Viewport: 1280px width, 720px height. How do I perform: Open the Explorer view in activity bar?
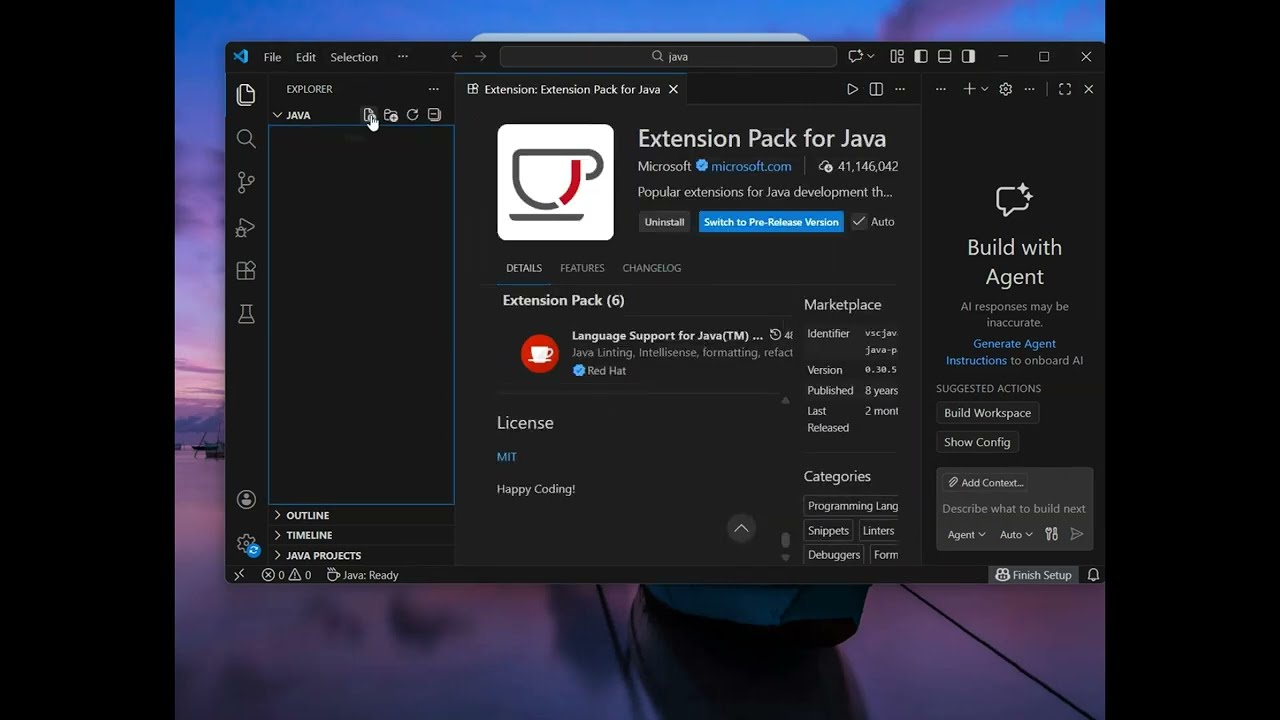point(246,95)
